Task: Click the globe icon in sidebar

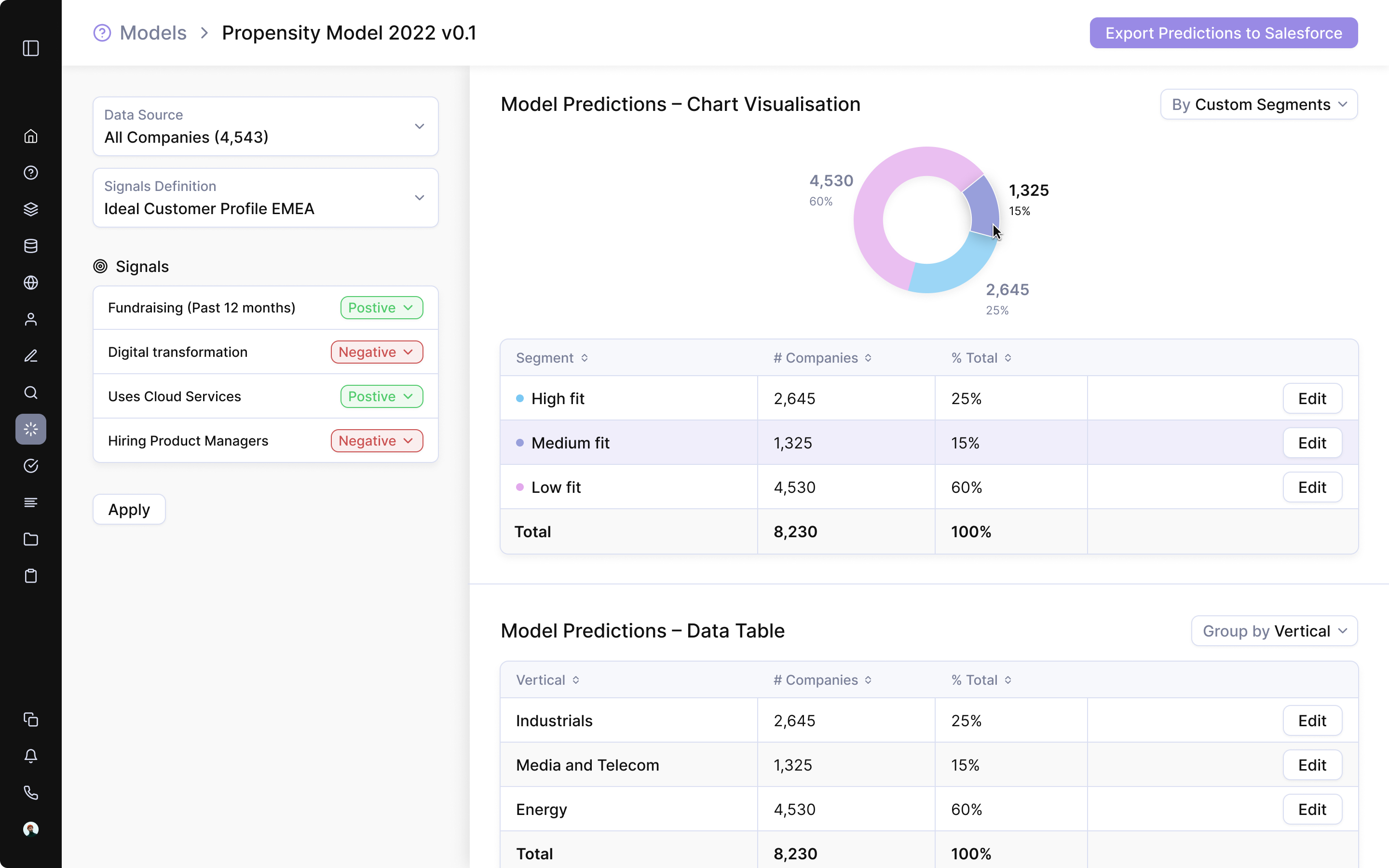Action: (x=31, y=283)
